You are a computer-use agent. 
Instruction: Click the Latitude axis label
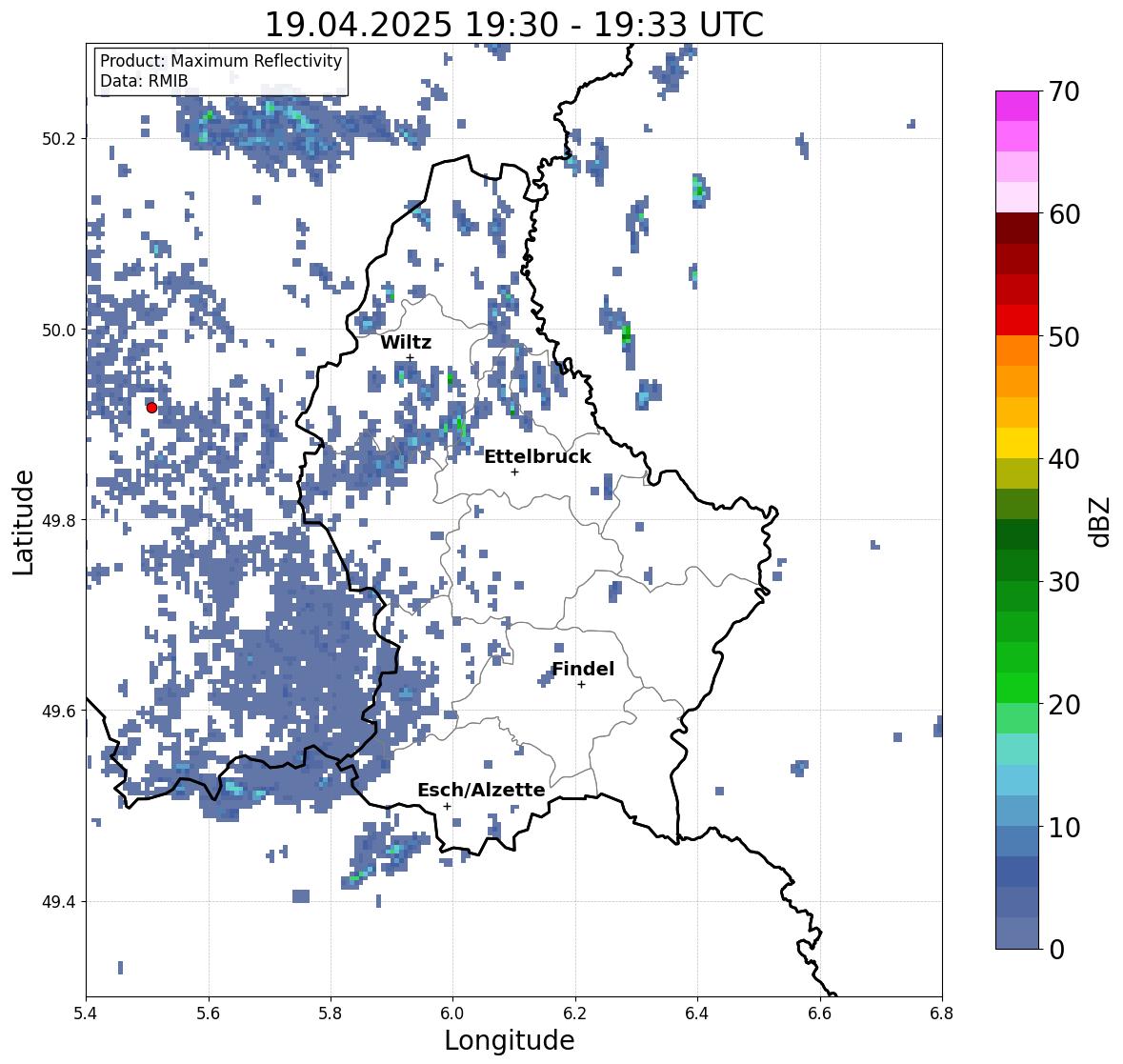coord(23,522)
